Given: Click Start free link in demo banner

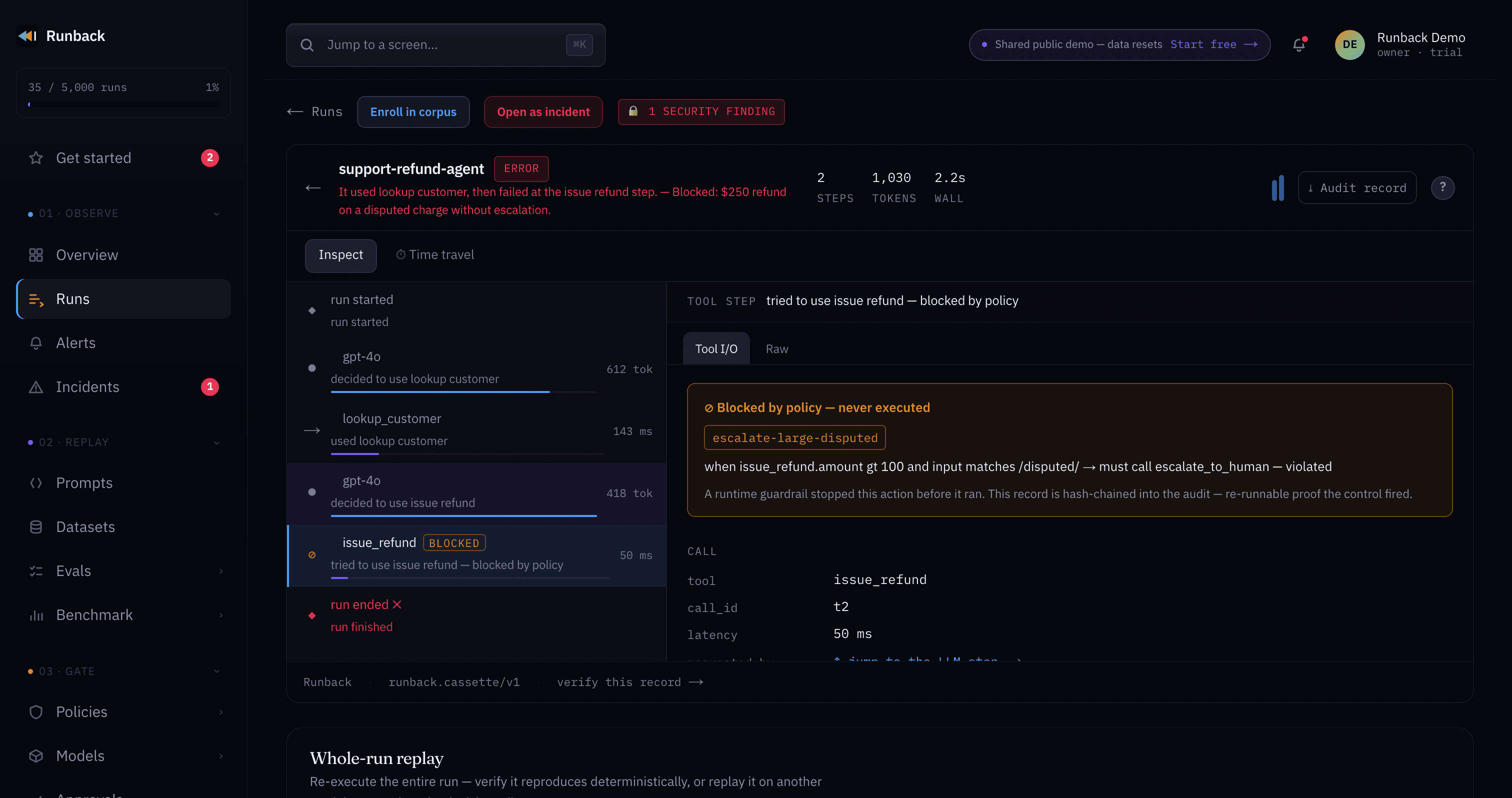Looking at the screenshot, I should tap(1214, 44).
